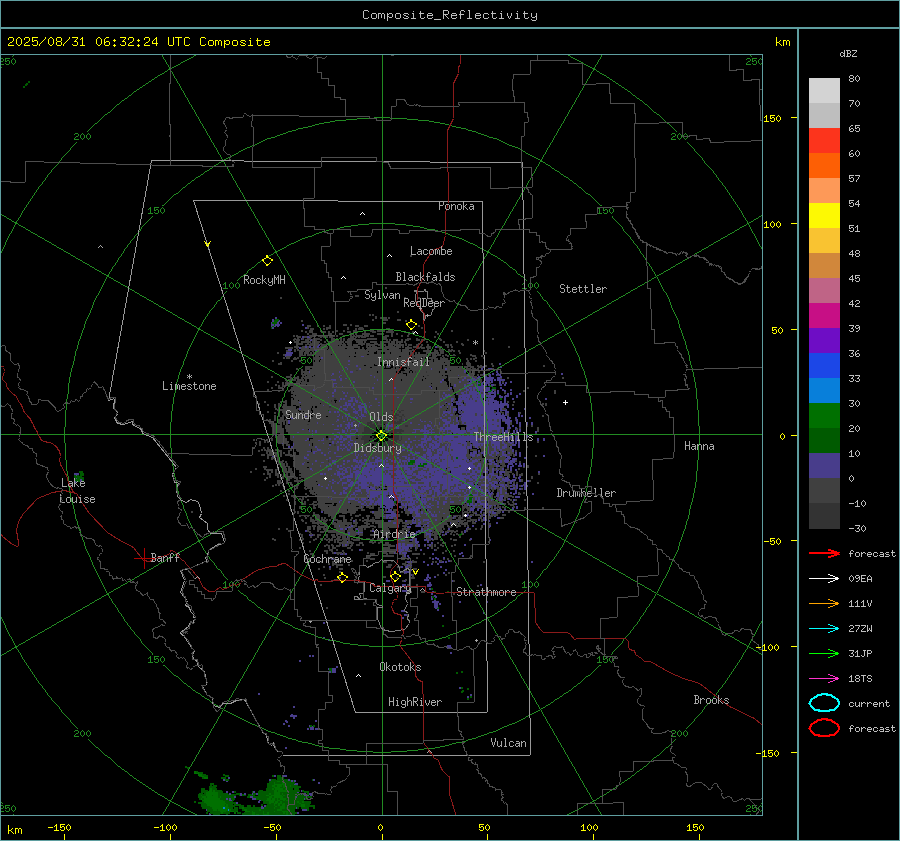900x841 pixels.
Task: Click the Hanna label
Action: click(699, 446)
